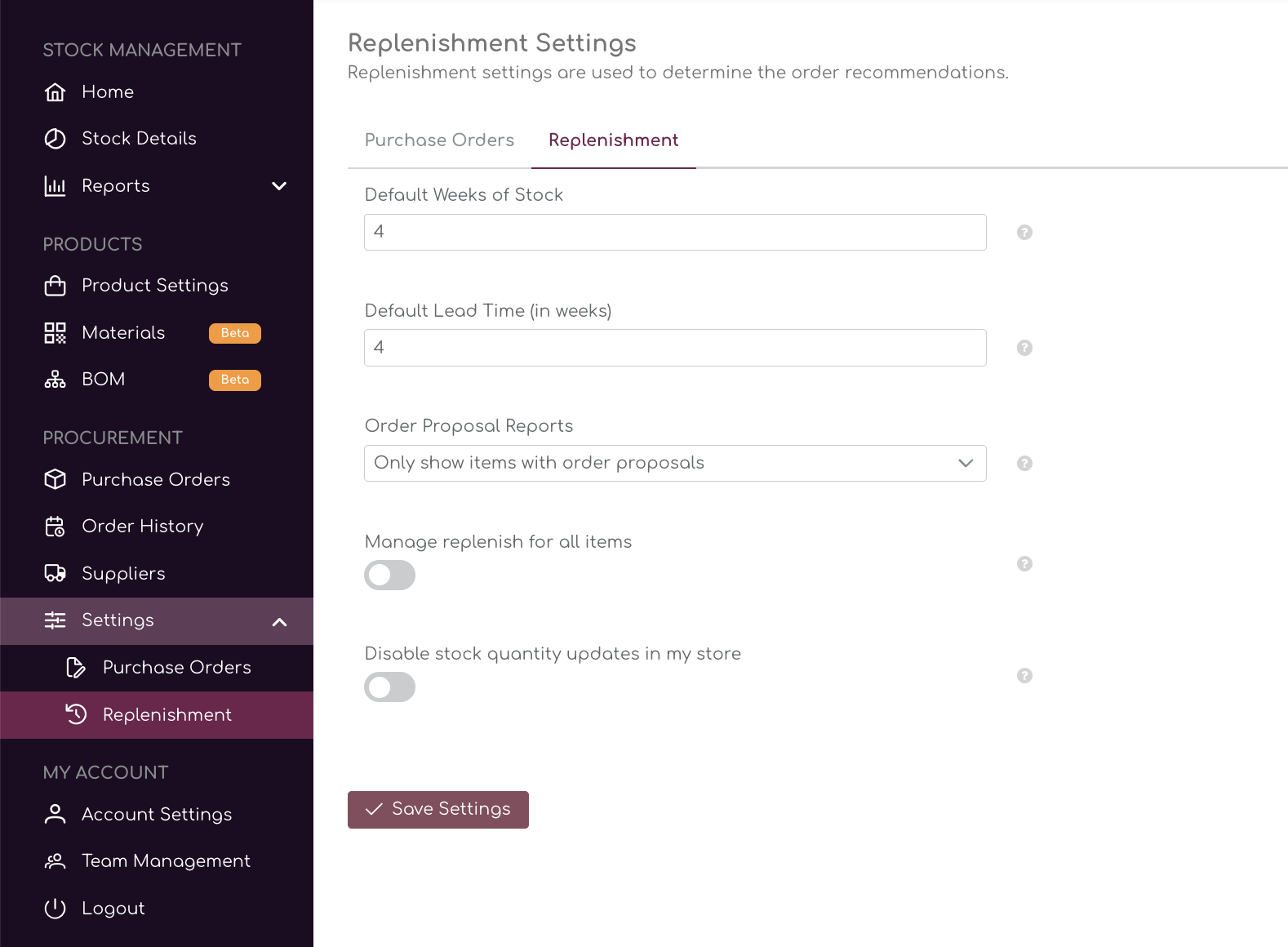Click the Home house icon

55,92
